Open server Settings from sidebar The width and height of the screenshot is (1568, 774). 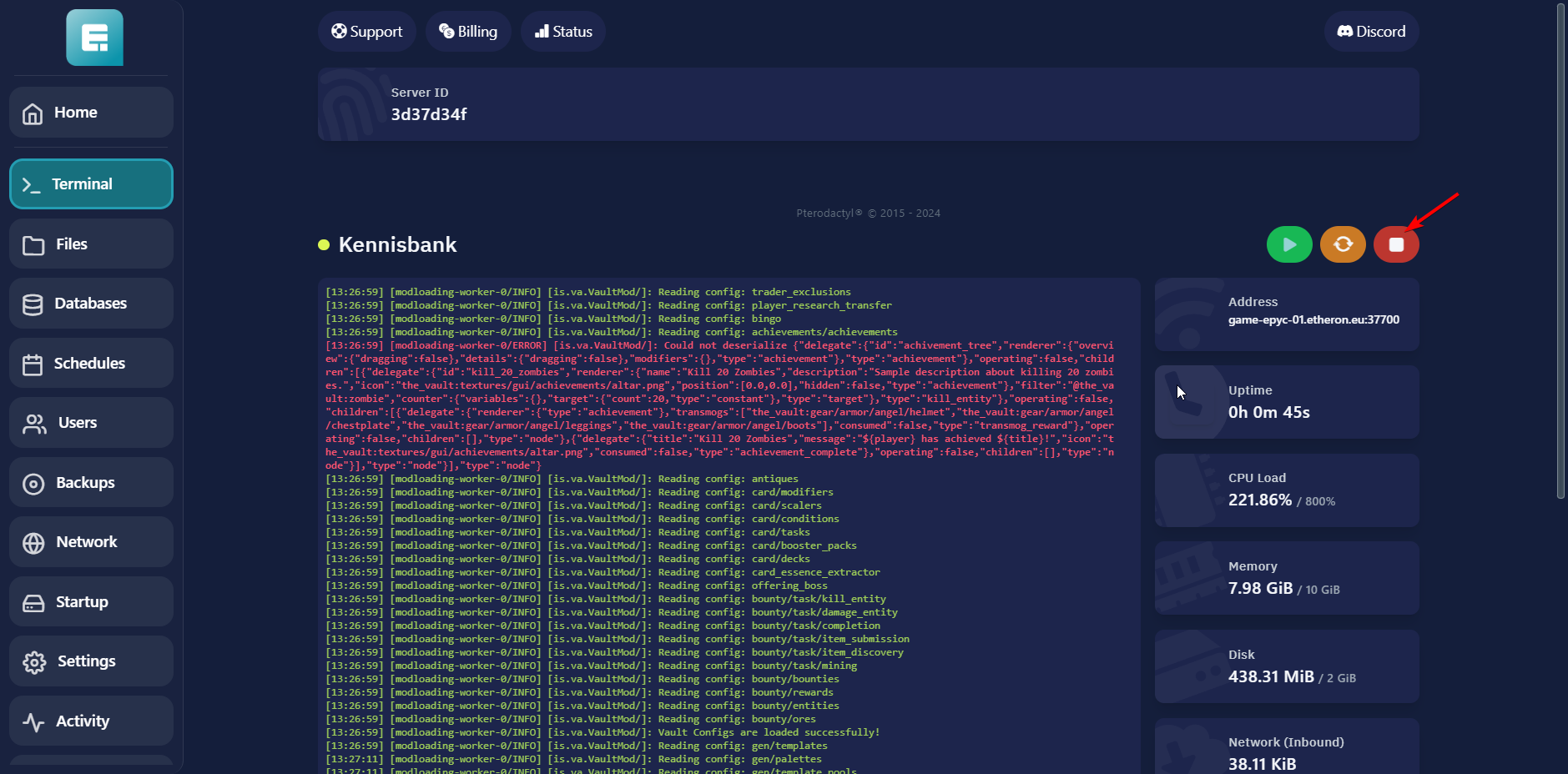[x=91, y=661]
